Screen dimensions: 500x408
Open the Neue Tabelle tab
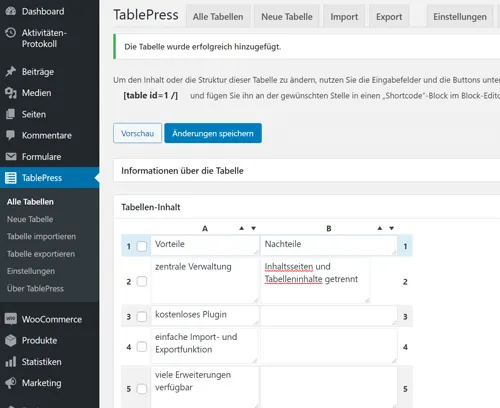[x=287, y=16]
